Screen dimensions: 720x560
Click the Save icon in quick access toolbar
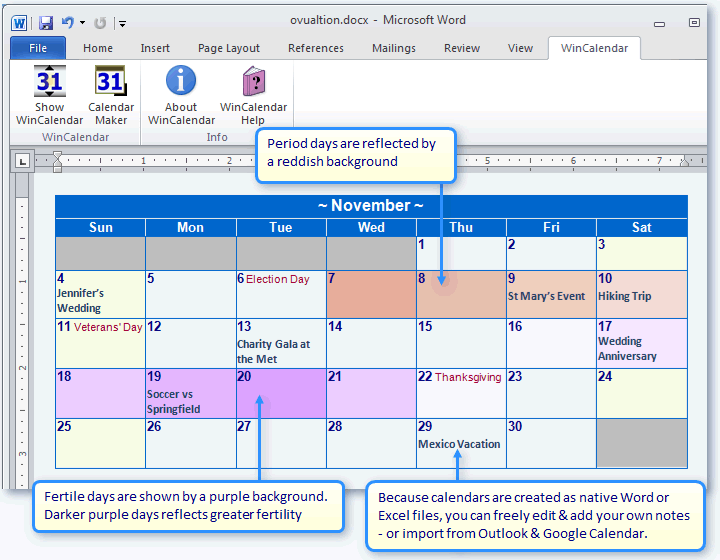click(46, 22)
